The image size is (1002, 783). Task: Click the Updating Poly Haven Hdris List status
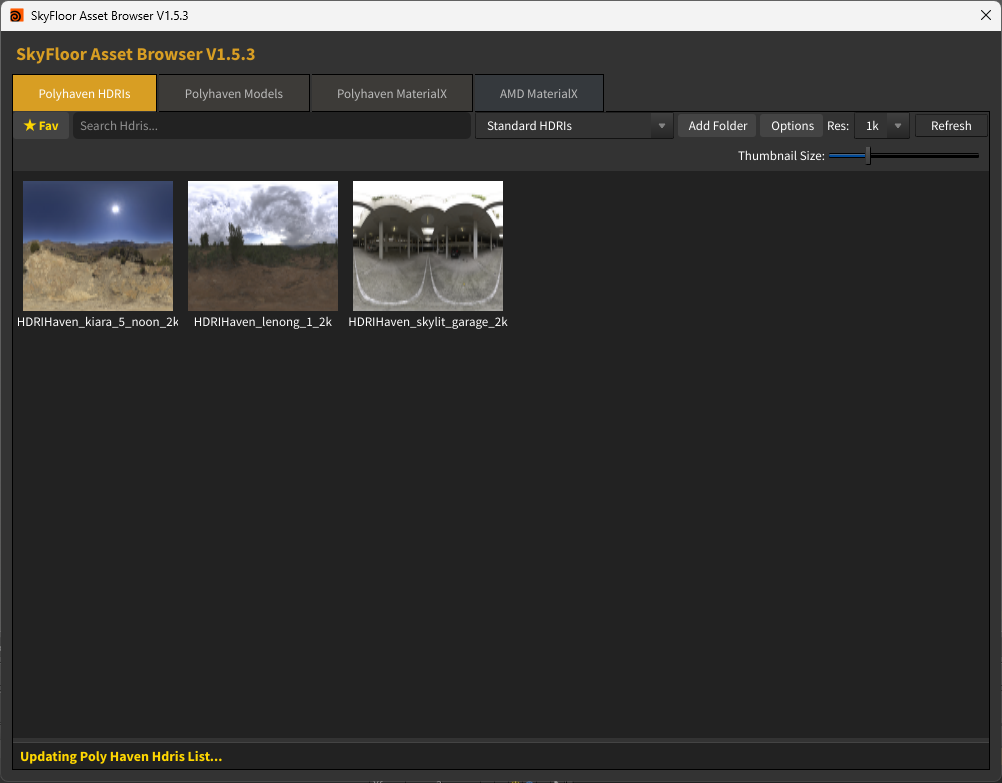[121, 756]
